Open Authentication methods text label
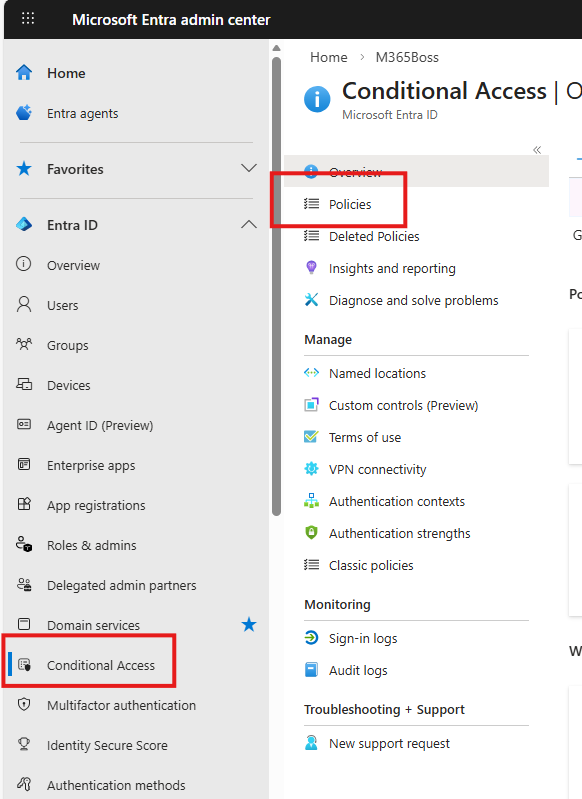Screen dimensions: 582x799 pyautogui.click(x=116, y=785)
